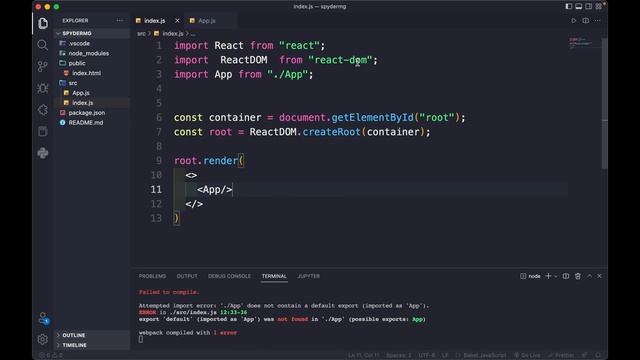
Task: Open the Customize Layout control
Action: point(598,7)
